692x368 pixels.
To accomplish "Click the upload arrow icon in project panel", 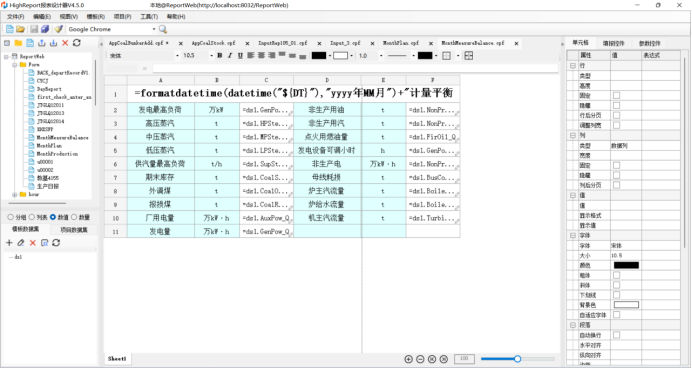I will 41,43.
